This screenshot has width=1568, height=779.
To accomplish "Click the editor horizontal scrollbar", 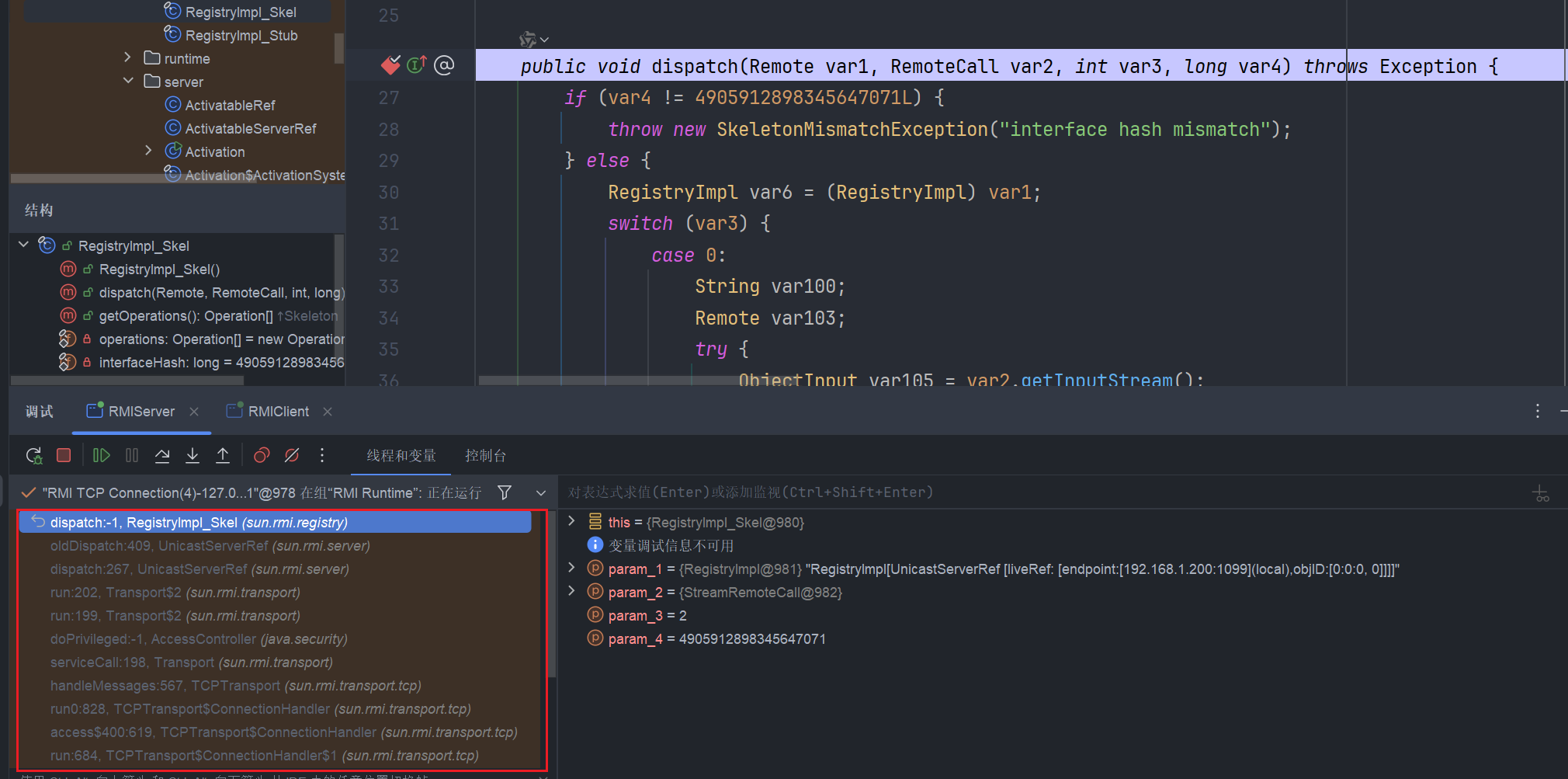I will click(639, 381).
